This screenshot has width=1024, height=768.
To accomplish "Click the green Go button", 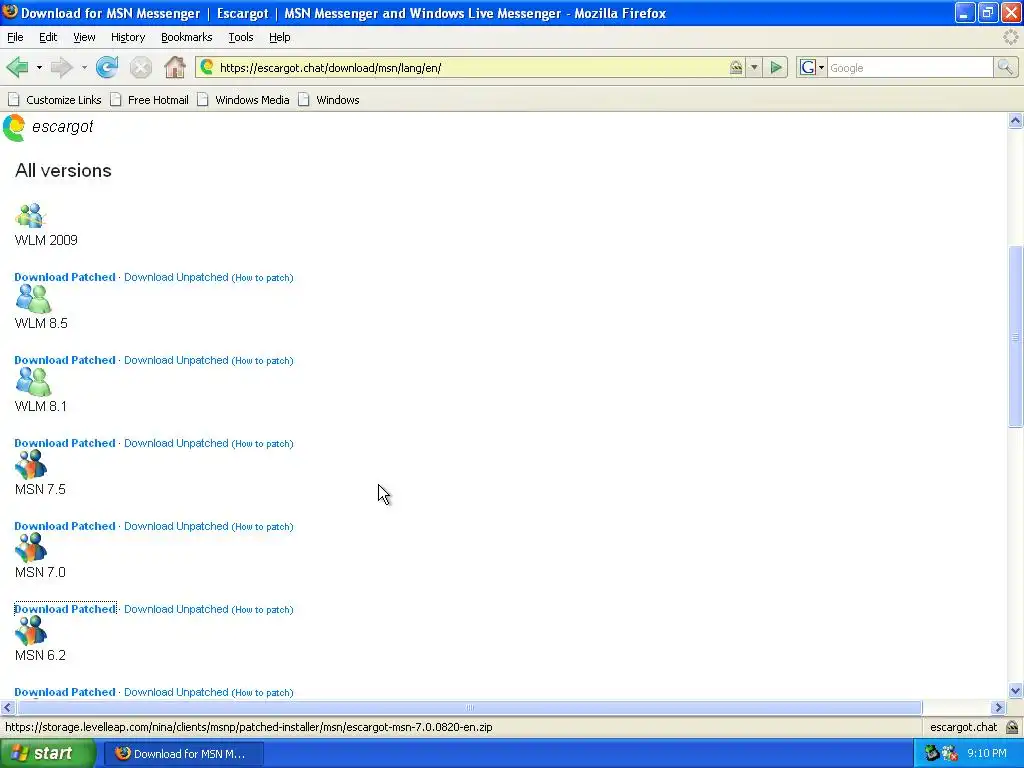I will click(776, 67).
